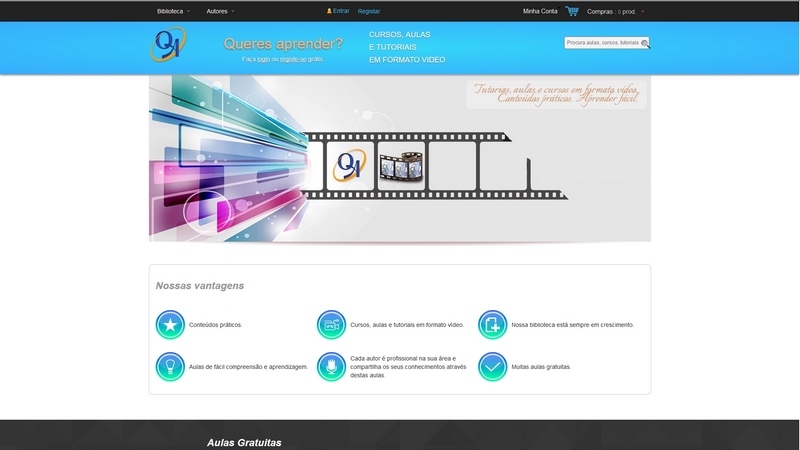This screenshot has height=450, width=800.
Task: Expand the Compras cart dropdown arrow
Action: [x=643, y=12]
